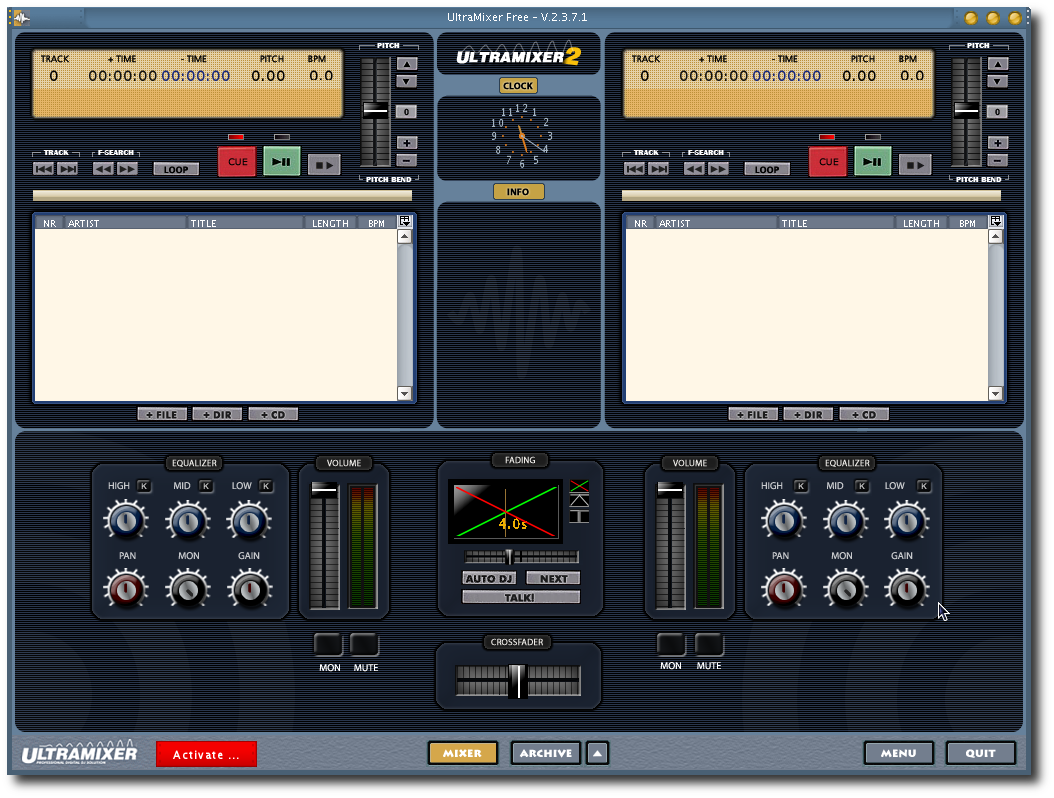Viewport: 1054px width, 798px height.
Task: Mute the left channel
Action: pyautogui.click(x=364, y=644)
